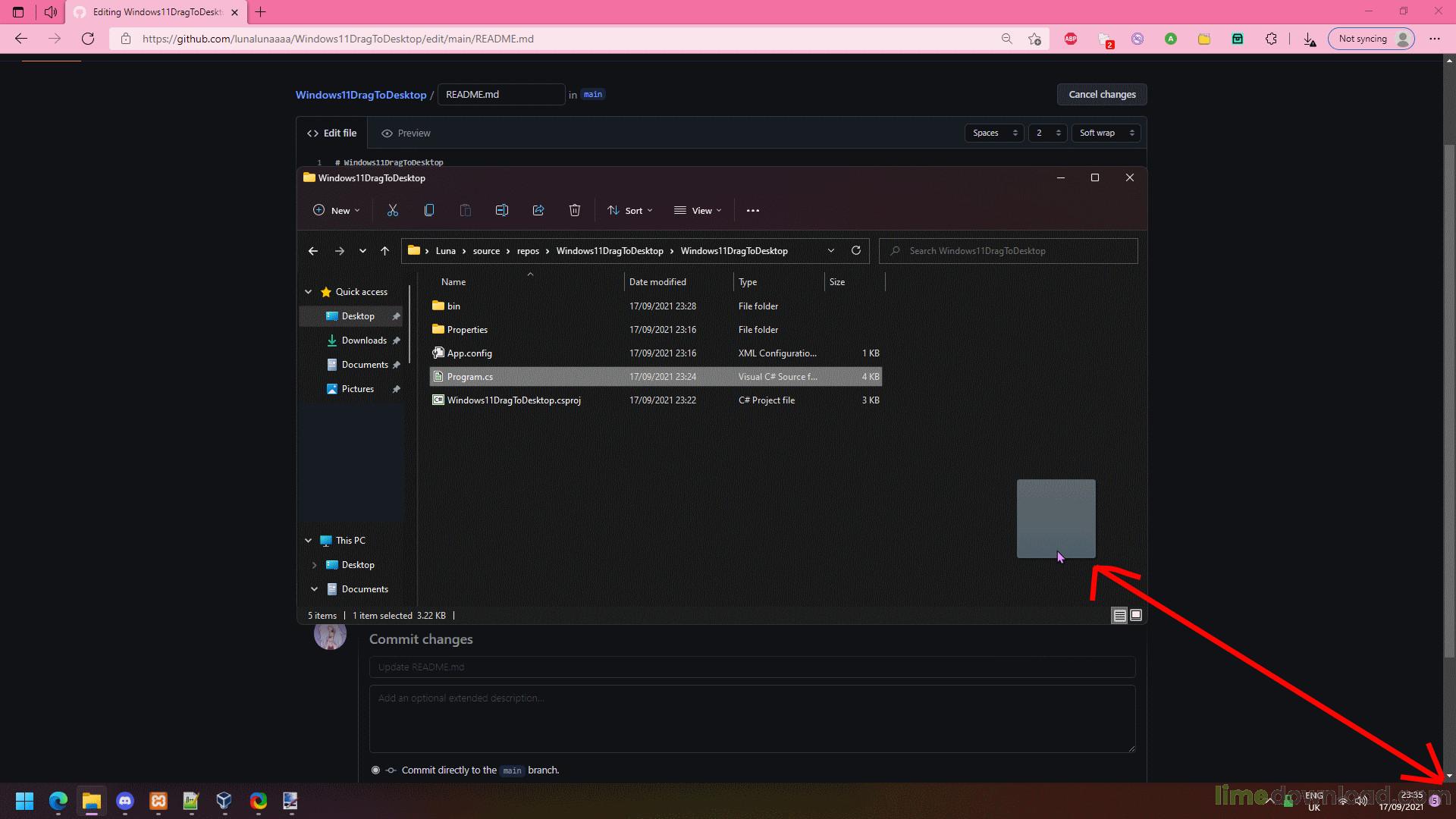
Task: Open the Windows11DragToDesktop repository link
Action: (361, 95)
